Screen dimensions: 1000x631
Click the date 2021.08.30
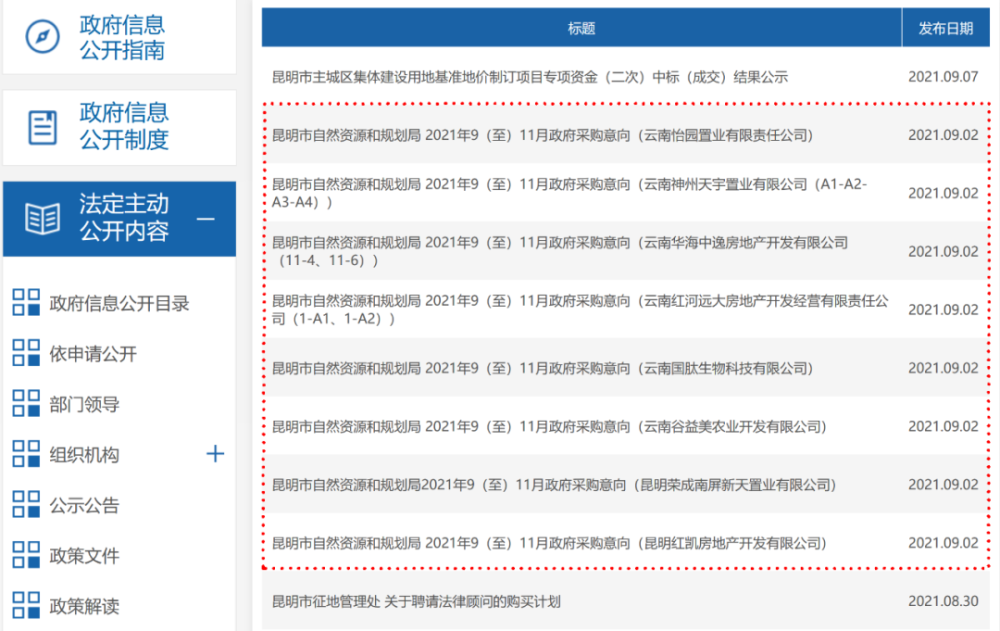tap(943, 601)
